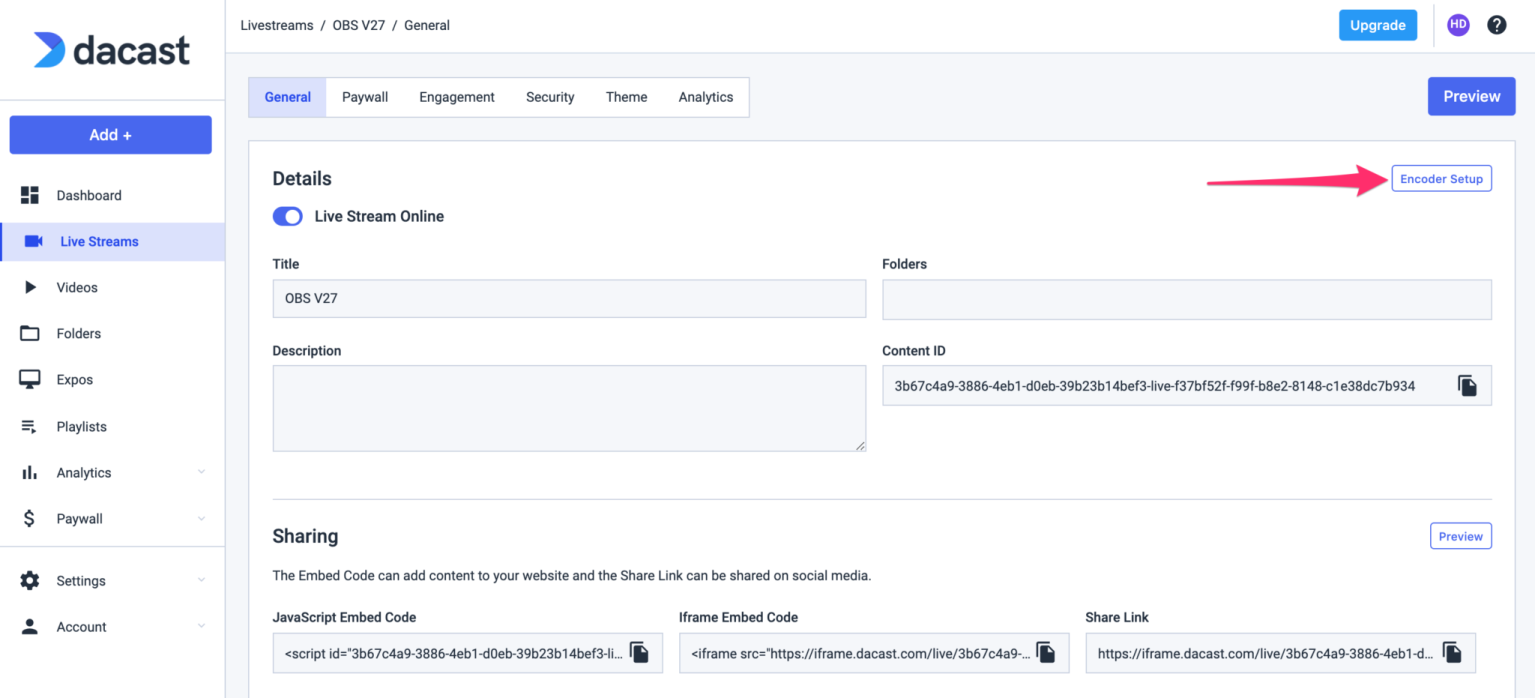Open the Playlists section
Image resolution: width=1535 pixels, height=698 pixels.
[81, 426]
